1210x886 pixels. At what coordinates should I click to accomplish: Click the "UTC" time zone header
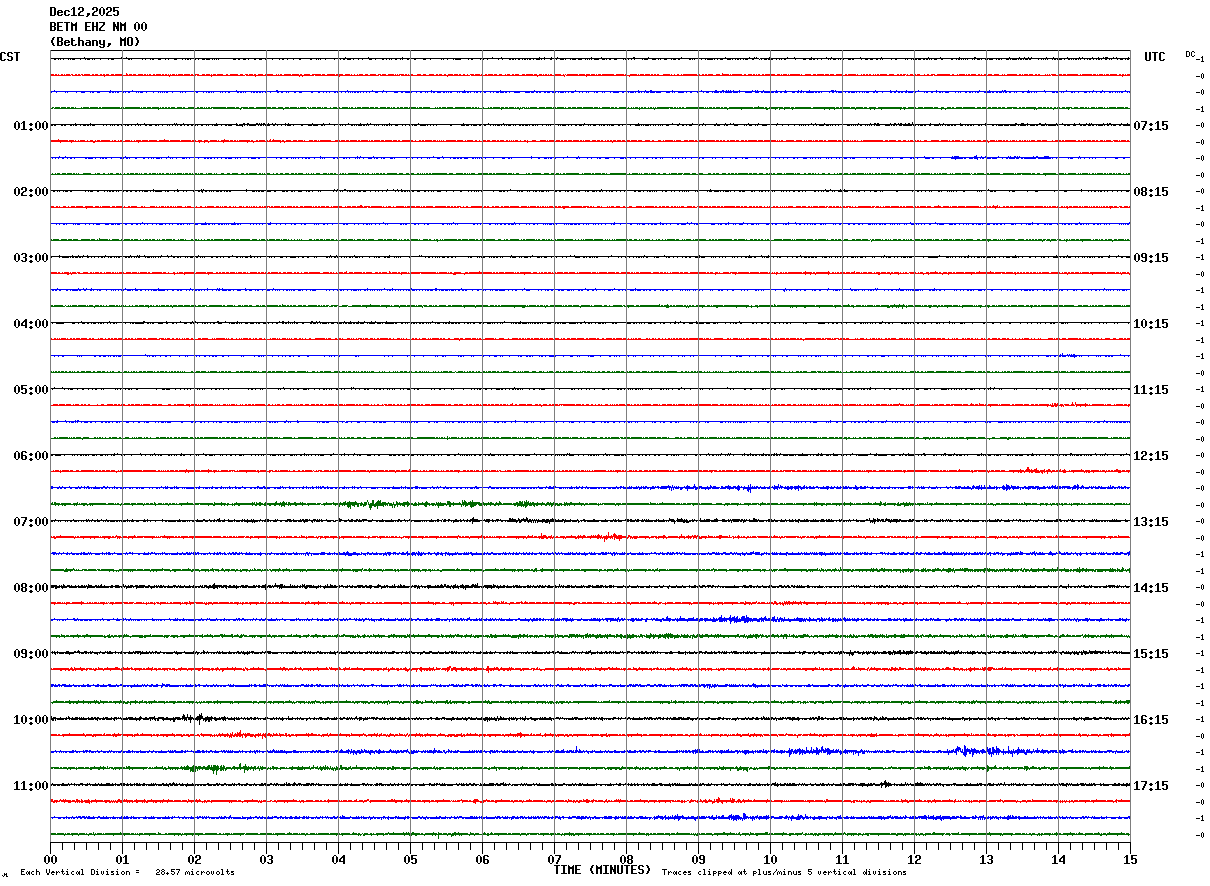(1155, 57)
